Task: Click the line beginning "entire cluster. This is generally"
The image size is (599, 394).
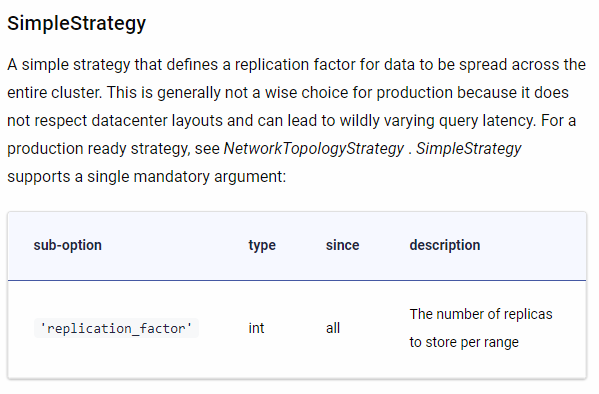Action: 288,93
